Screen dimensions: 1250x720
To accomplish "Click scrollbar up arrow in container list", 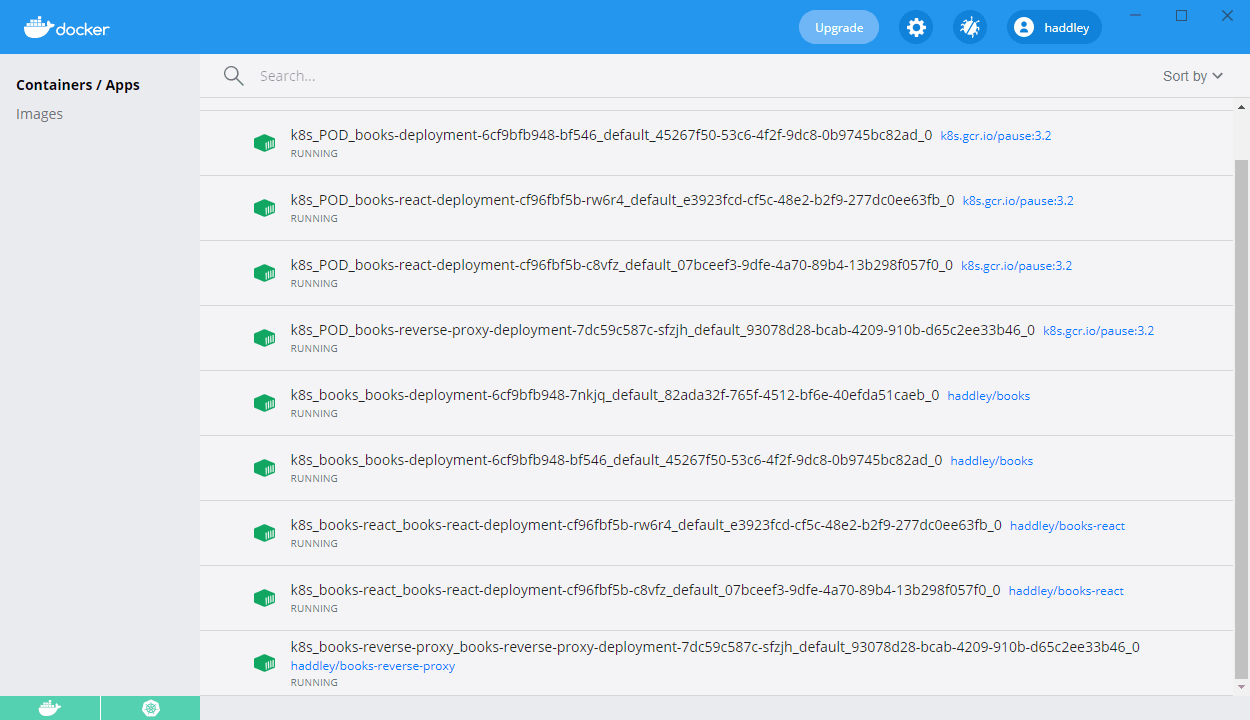I will click(1241, 107).
